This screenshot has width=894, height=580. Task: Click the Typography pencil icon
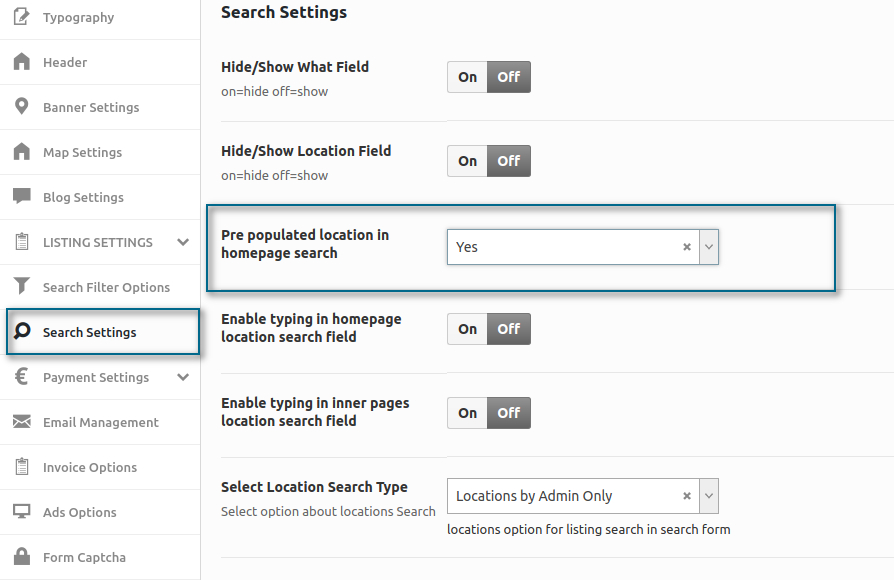click(x=22, y=17)
